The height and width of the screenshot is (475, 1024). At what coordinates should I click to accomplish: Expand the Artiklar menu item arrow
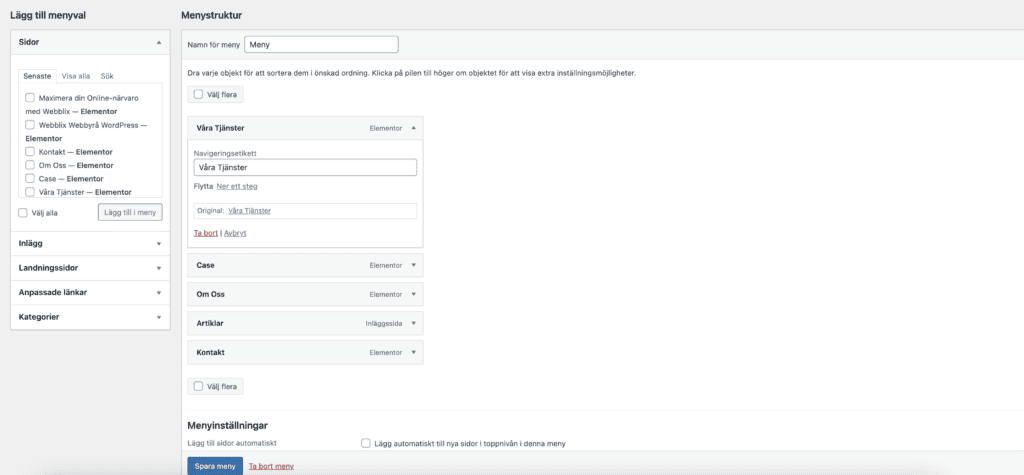pos(413,323)
